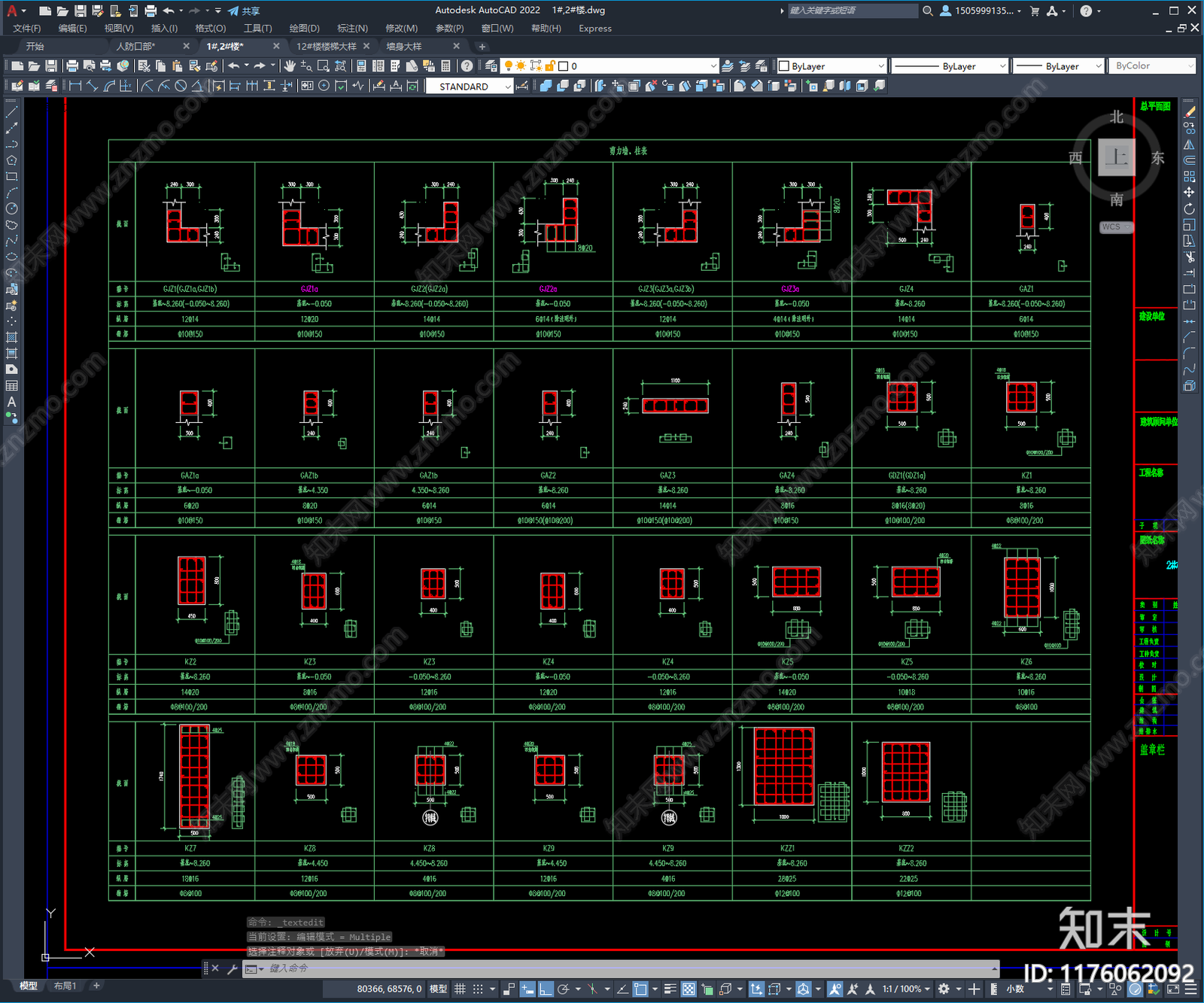Toggle Ortho mode in status bar
This screenshot has width=1204, height=1003.
(x=546, y=989)
